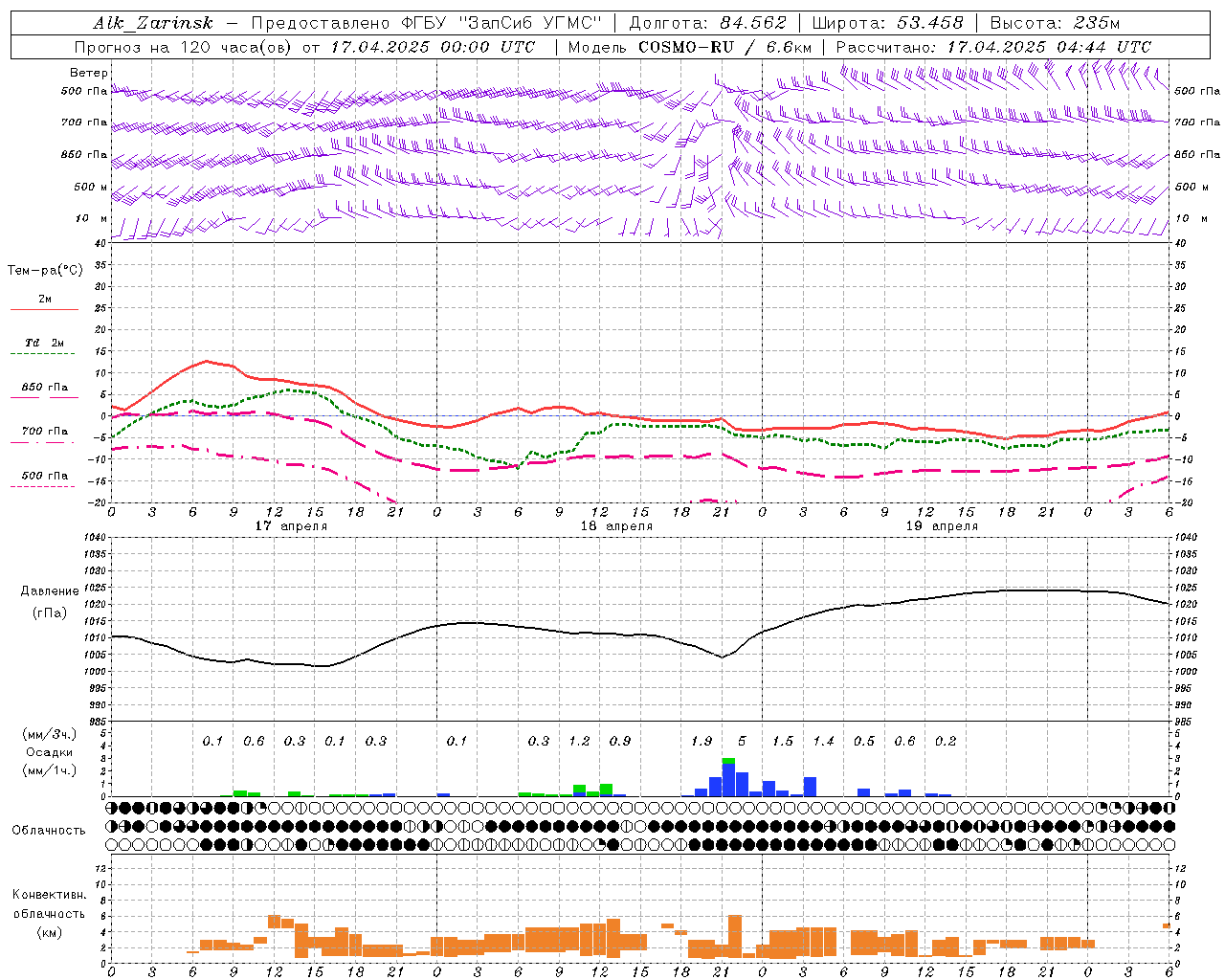Click the peak precipitation value 5
The image size is (1225, 980).
click(743, 741)
